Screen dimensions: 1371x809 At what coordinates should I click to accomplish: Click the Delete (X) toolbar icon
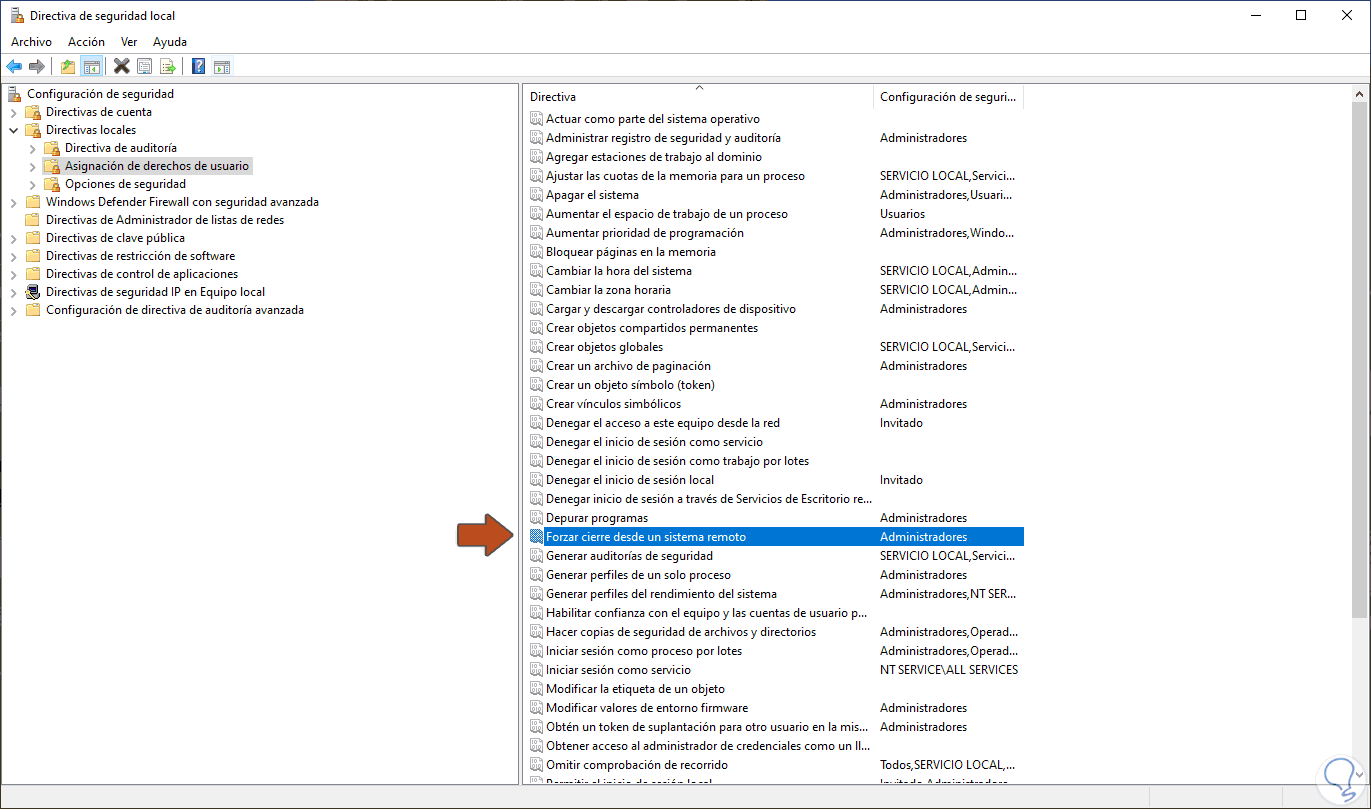pyautogui.click(x=121, y=66)
